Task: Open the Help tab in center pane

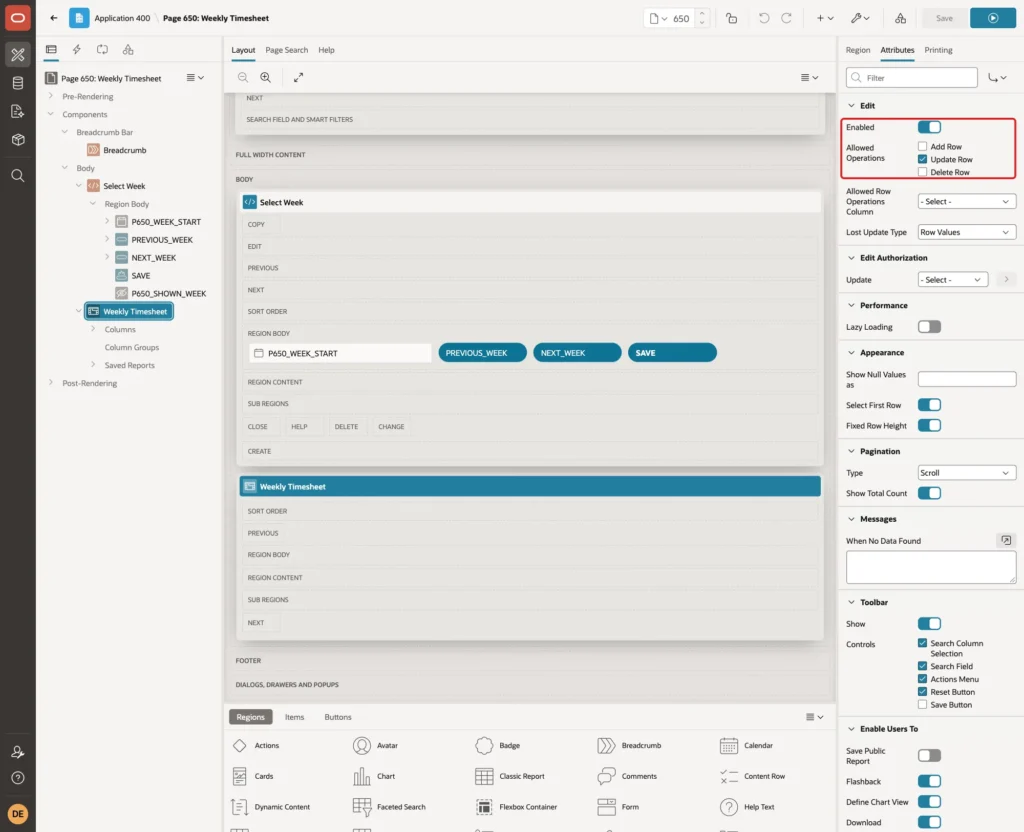Action: coord(326,50)
